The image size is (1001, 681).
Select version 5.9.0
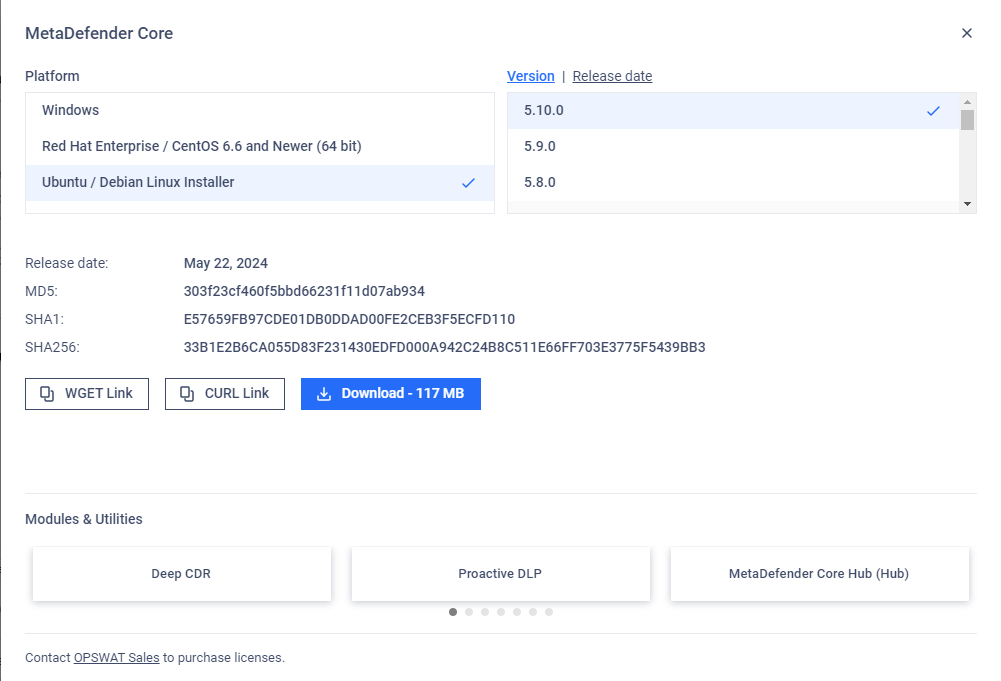(x=734, y=146)
